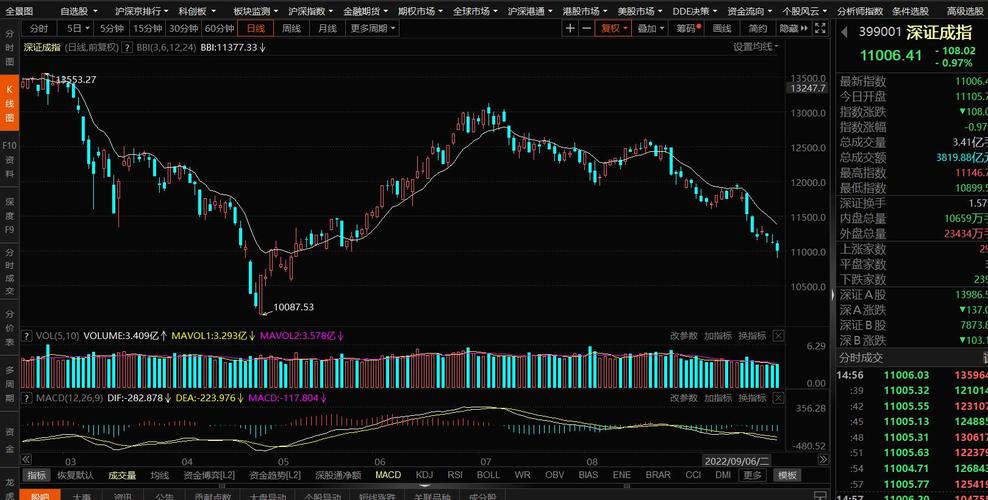Click the back arrow next to stock code 399001
988x500 pixels.
pyautogui.click(x=842, y=32)
